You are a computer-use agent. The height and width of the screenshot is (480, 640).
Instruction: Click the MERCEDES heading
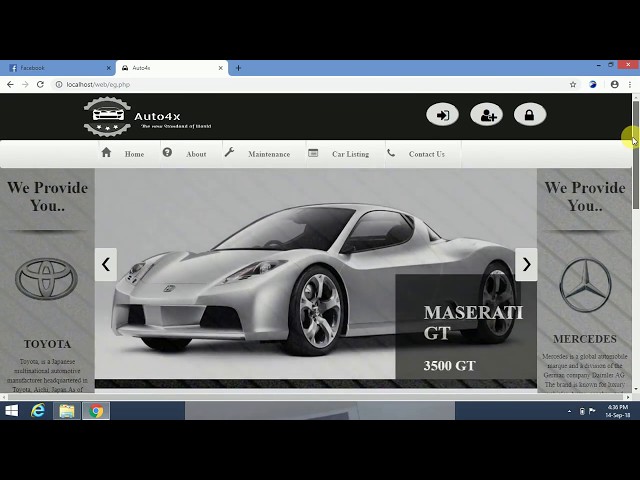[585, 339]
